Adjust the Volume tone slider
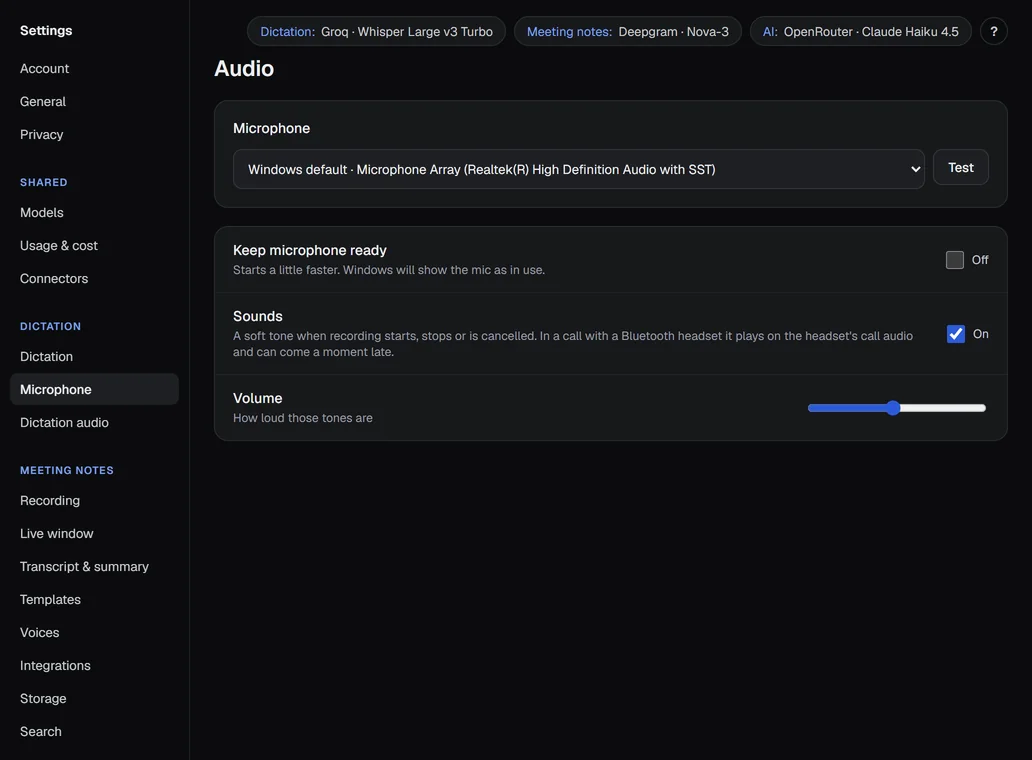Image resolution: width=1032 pixels, height=760 pixels. [896, 408]
